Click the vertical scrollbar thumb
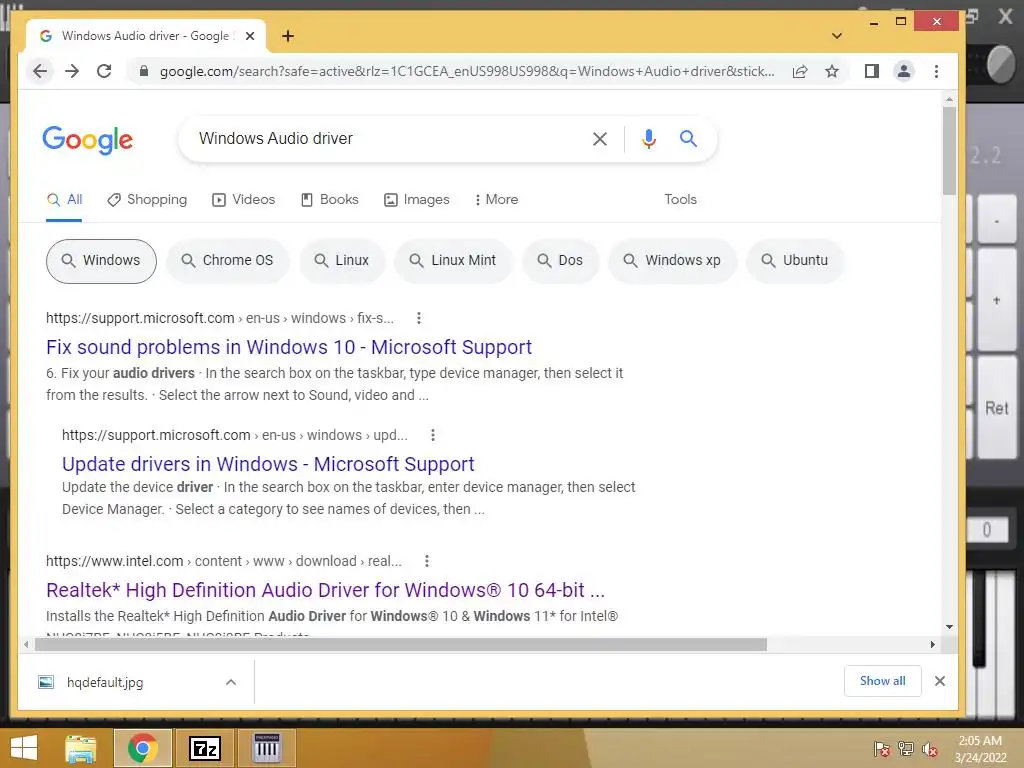Image resolution: width=1024 pixels, height=768 pixels. click(949, 150)
